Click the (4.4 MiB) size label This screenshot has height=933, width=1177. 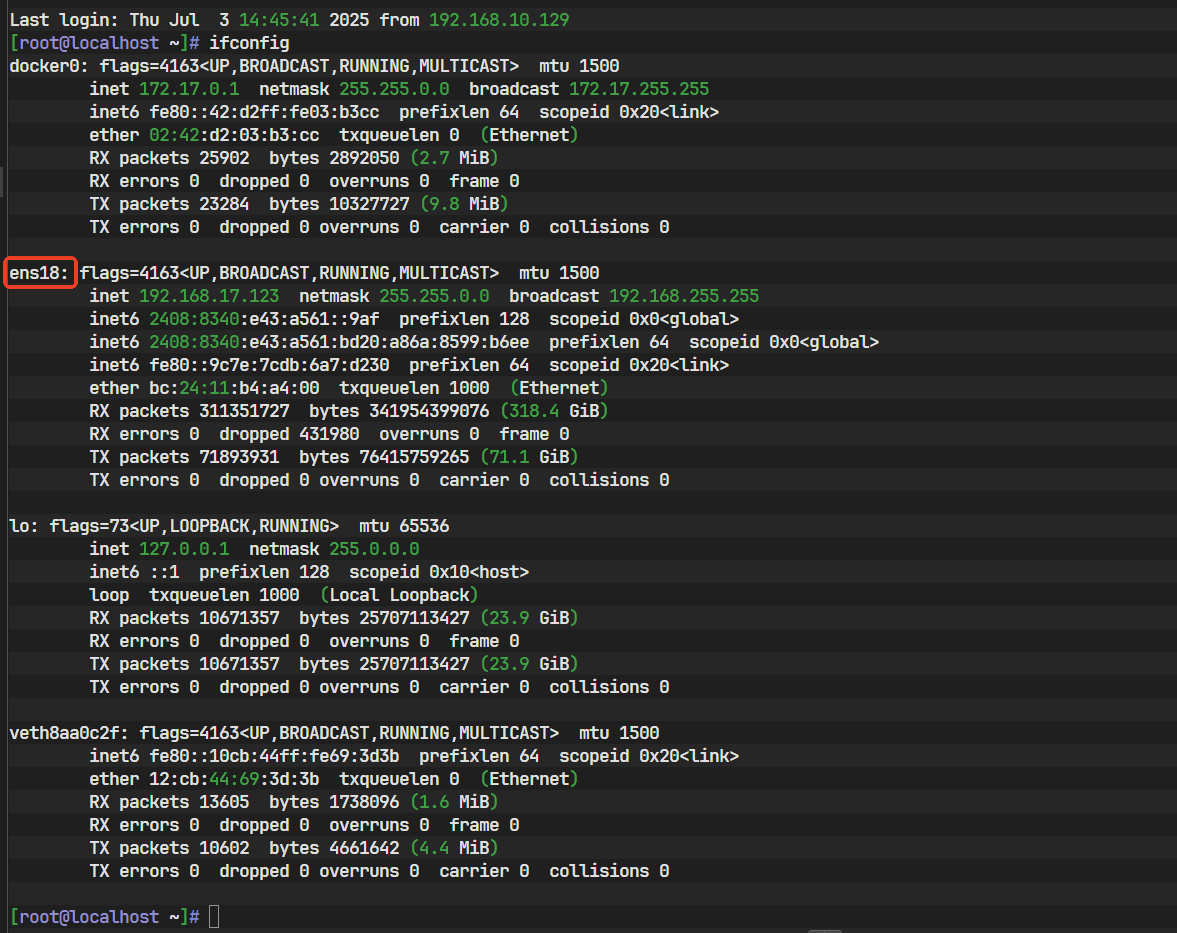pos(454,848)
